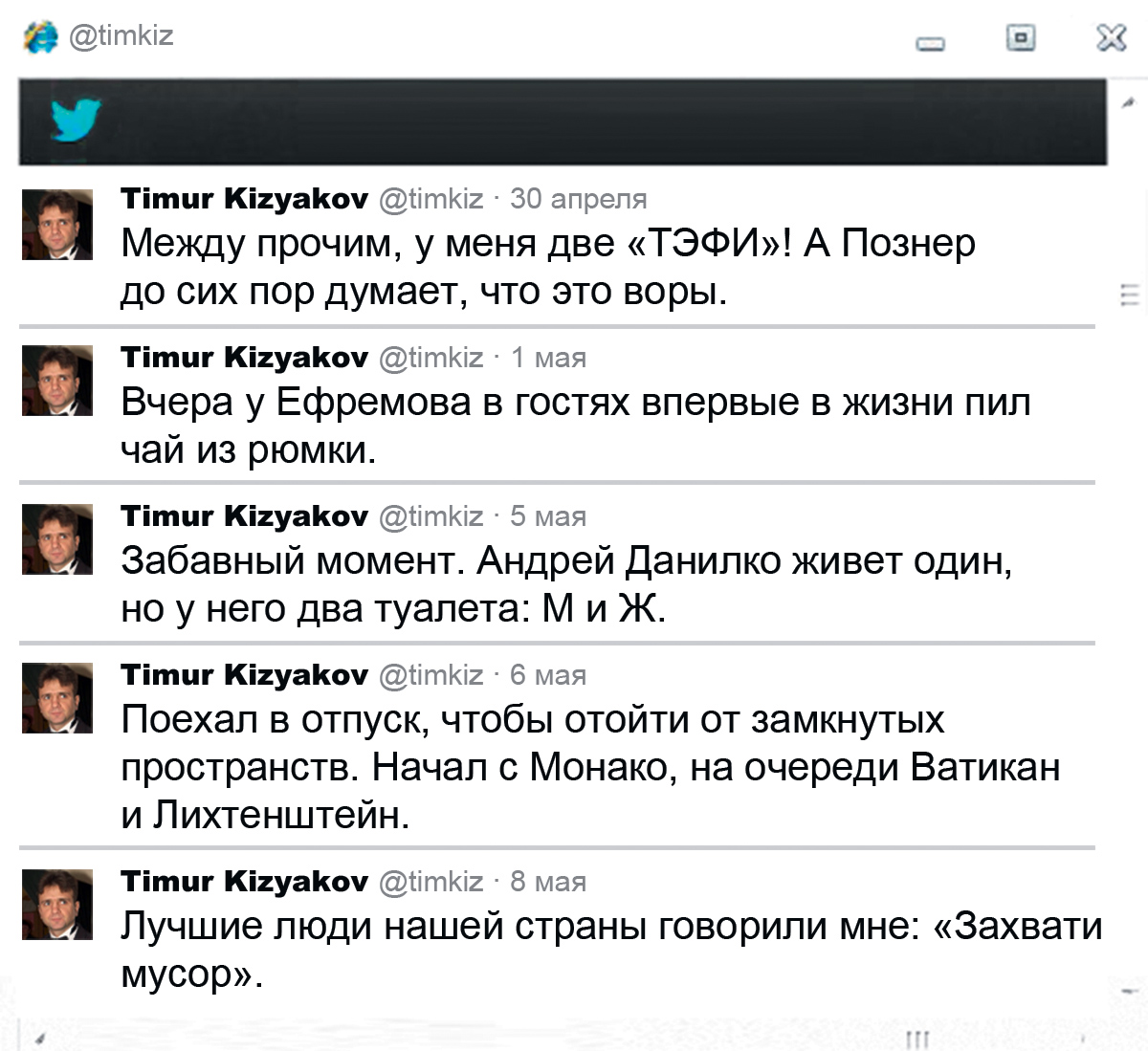1148x1051 pixels.
Task: Click the vertical scrollbar thumb grip
Action: [1130, 295]
